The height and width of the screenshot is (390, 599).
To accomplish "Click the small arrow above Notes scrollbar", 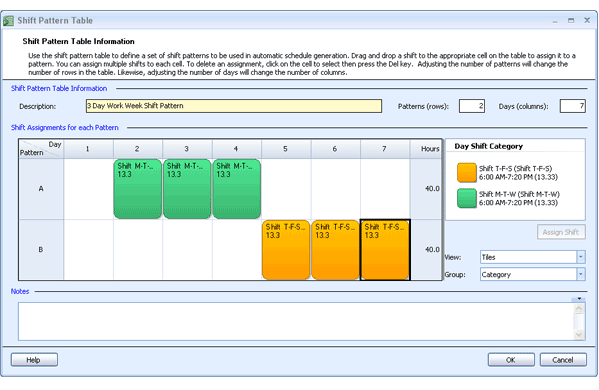I will click(579, 299).
